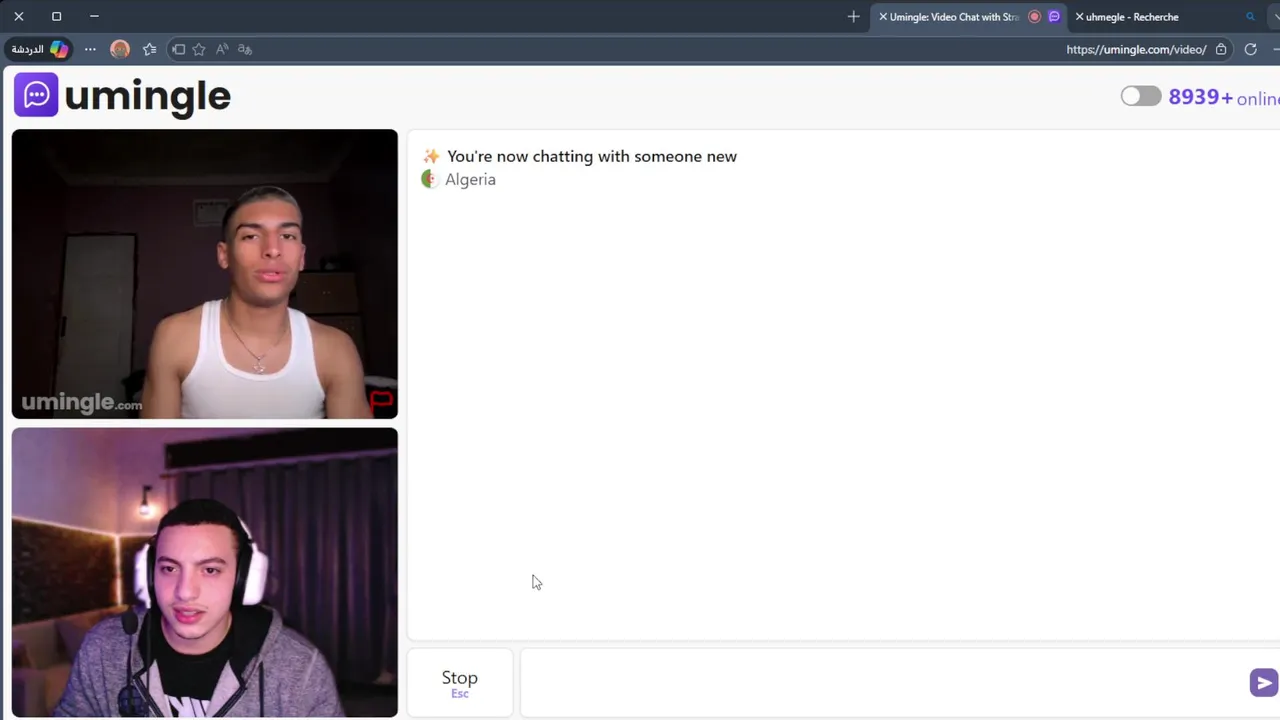
Task: Reload the page with refresh icon
Action: pyautogui.click(x=1250, y=49)
